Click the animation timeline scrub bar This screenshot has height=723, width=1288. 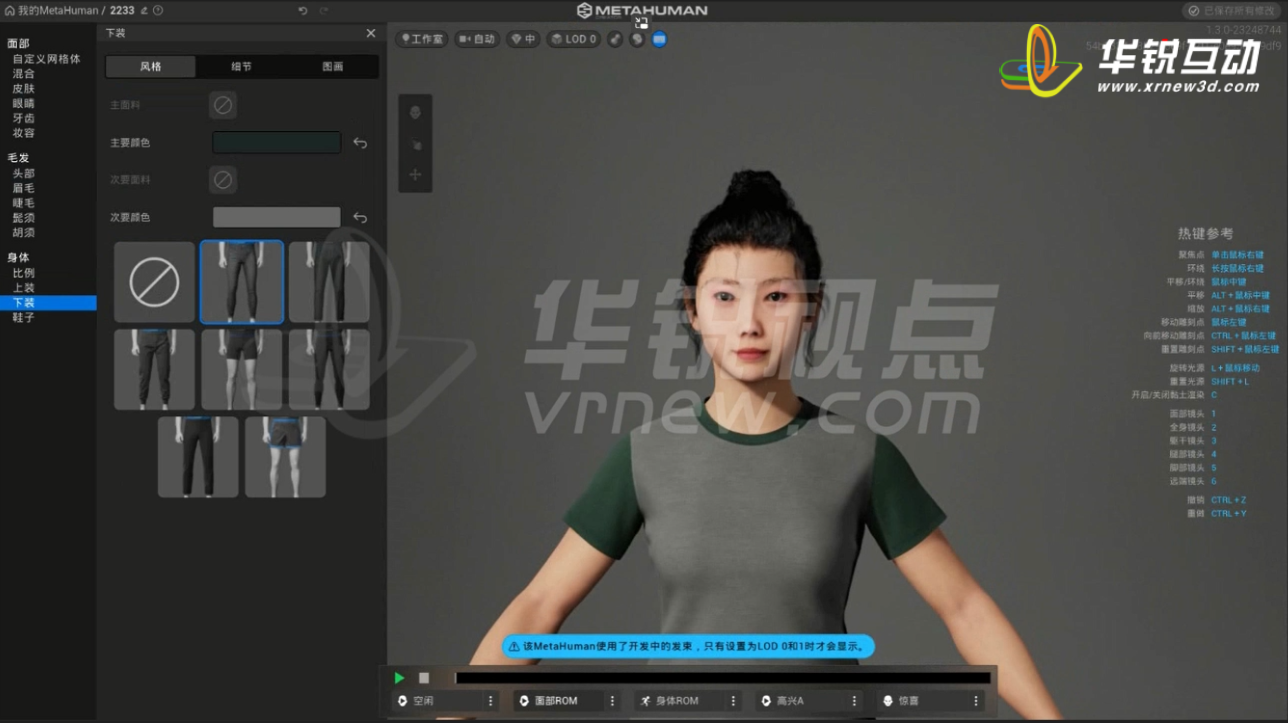(x=723, y=678)
